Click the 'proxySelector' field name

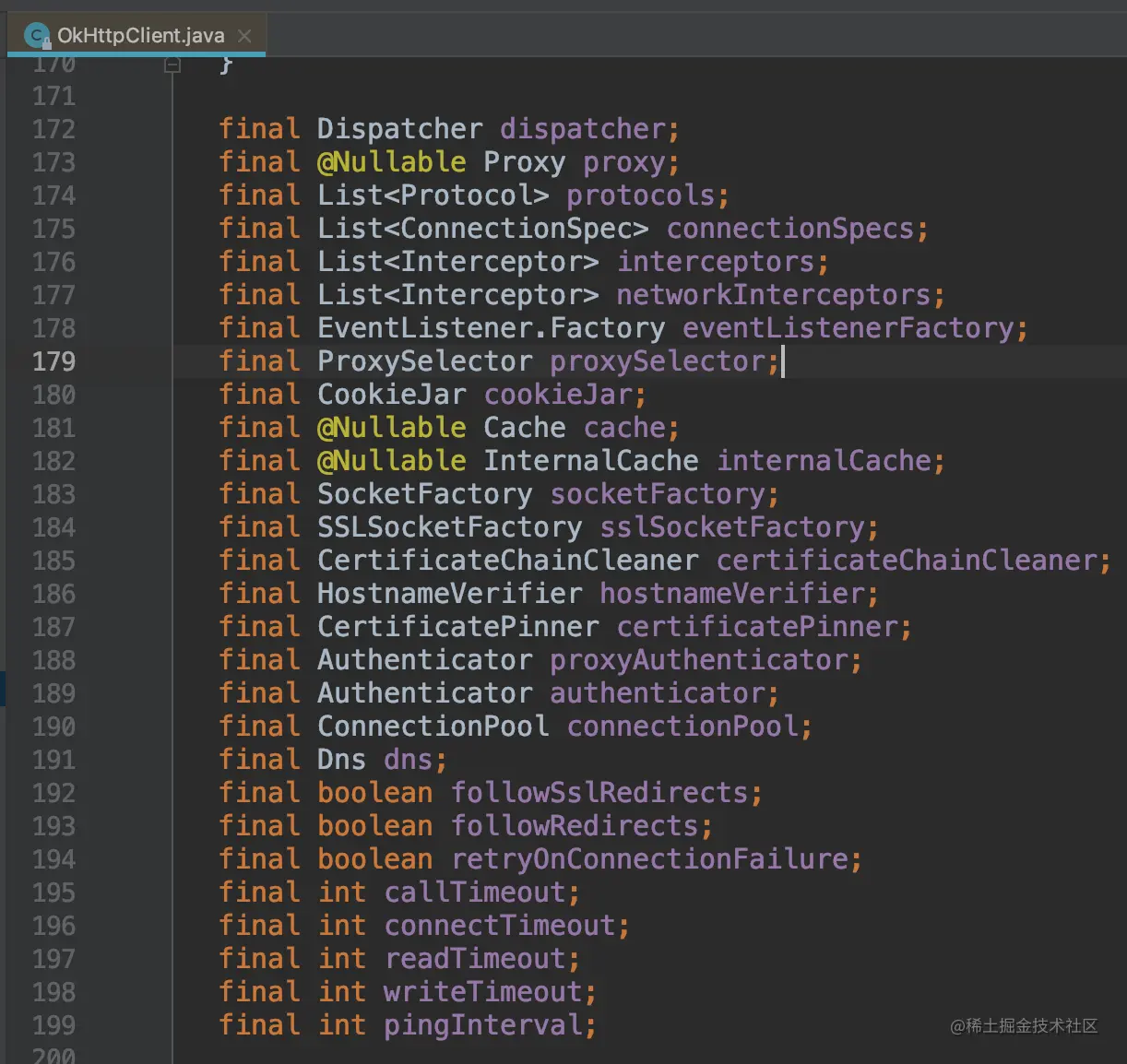tap(658, 361)
